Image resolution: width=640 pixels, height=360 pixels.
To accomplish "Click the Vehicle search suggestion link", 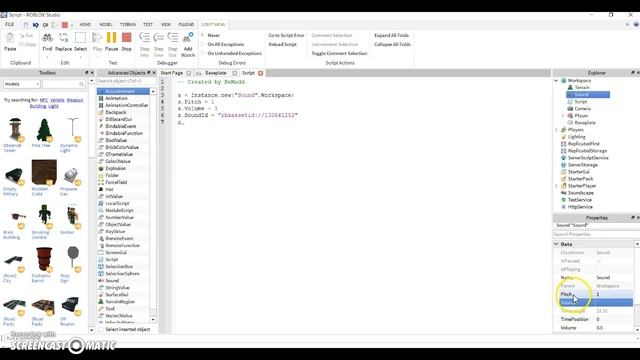I will click(x=57, y=100).
